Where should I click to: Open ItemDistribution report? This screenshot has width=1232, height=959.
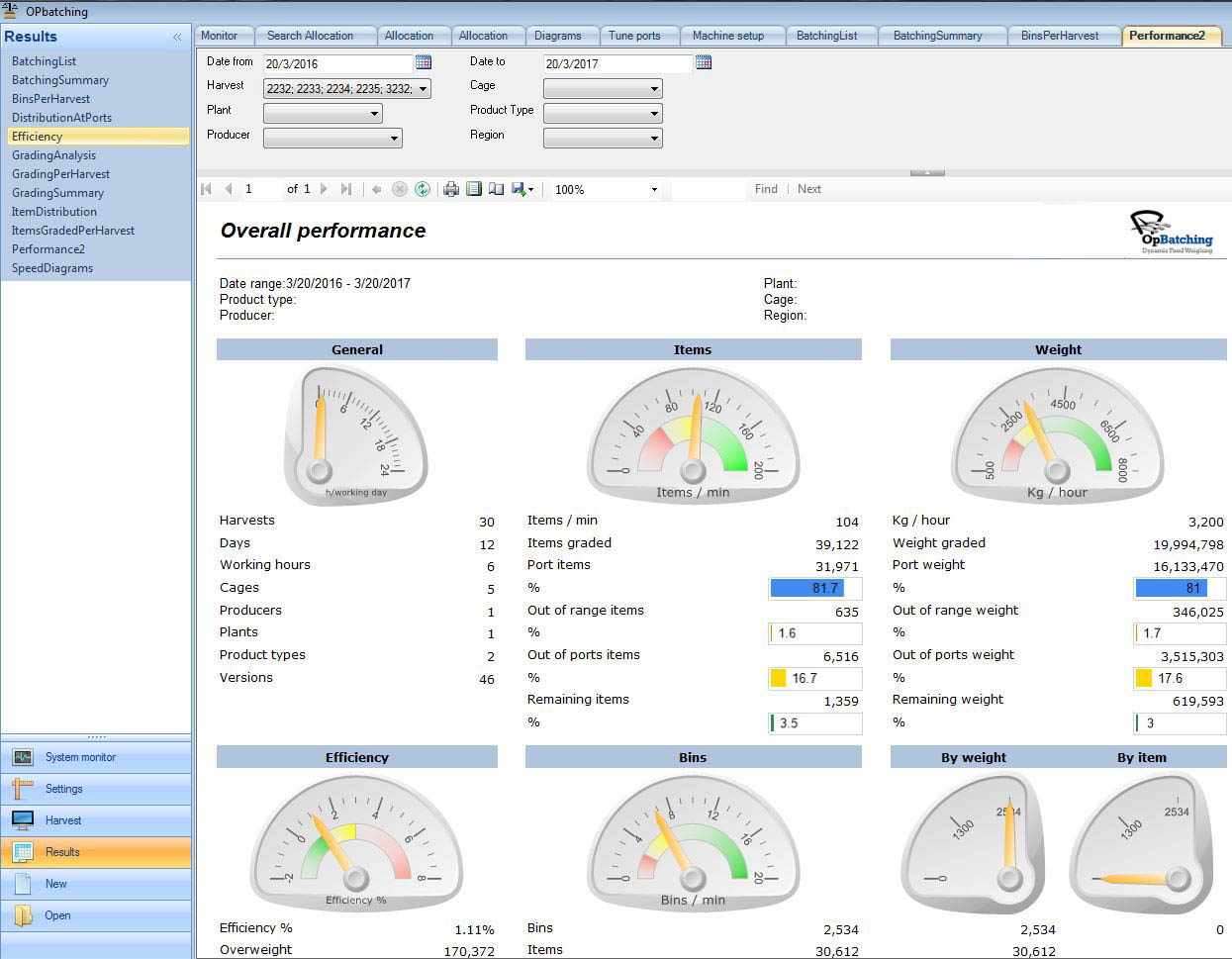[x=54, y=212]
